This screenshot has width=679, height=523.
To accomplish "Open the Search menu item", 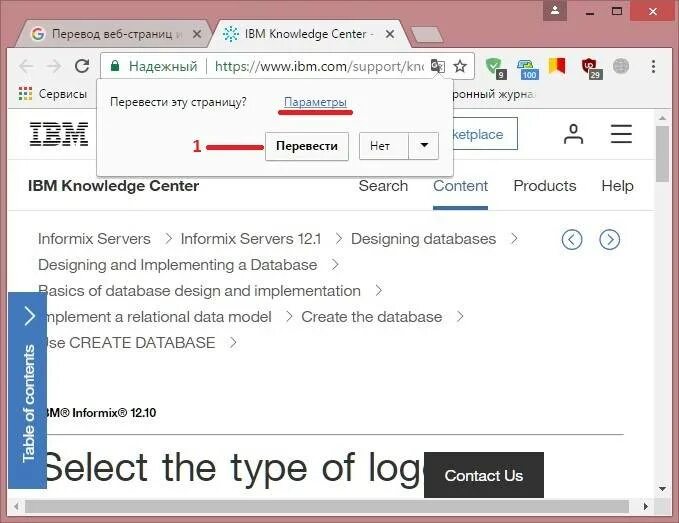I will [x=383, y=186].
